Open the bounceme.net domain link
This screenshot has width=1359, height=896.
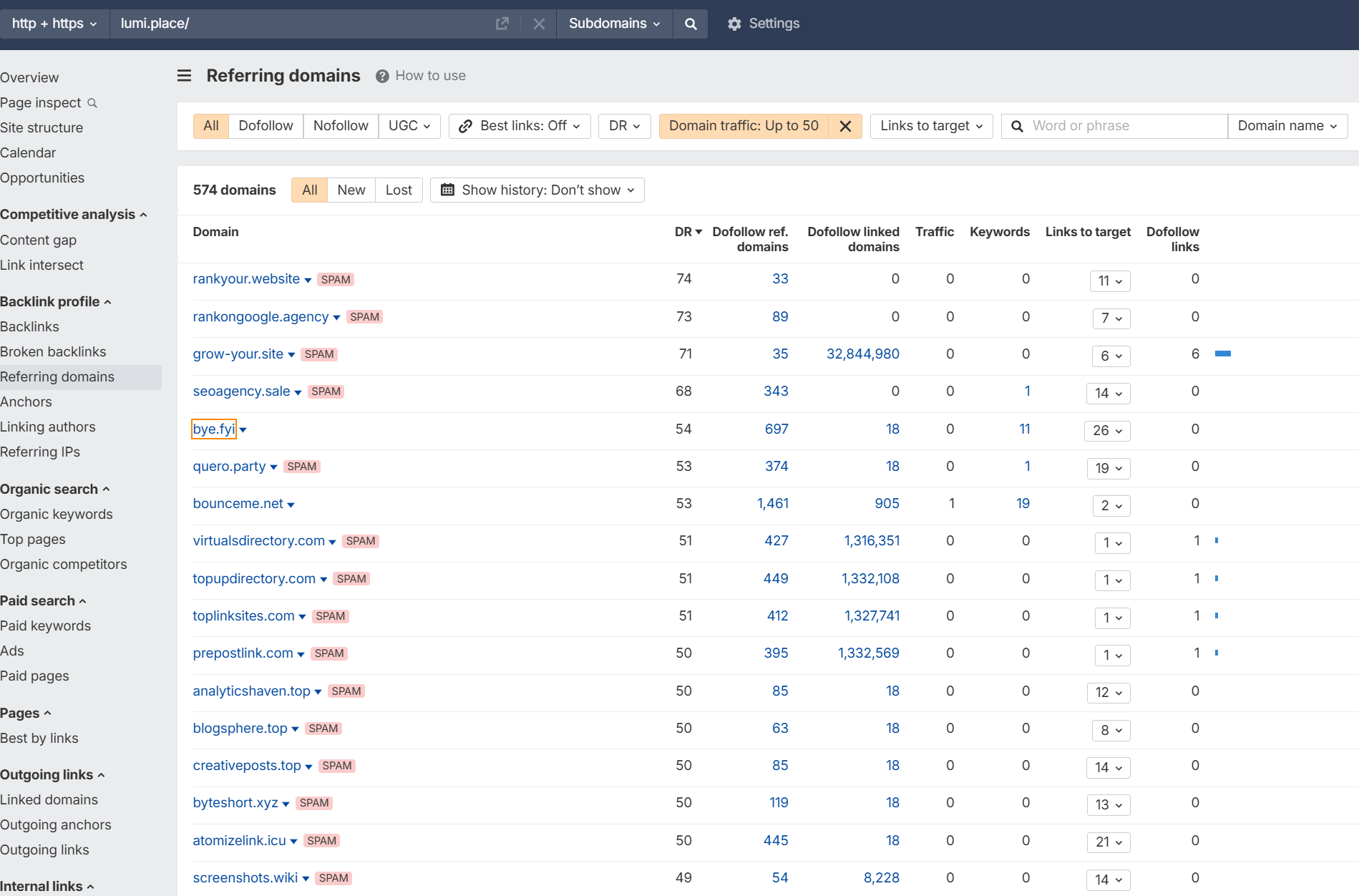coord(238,504)
